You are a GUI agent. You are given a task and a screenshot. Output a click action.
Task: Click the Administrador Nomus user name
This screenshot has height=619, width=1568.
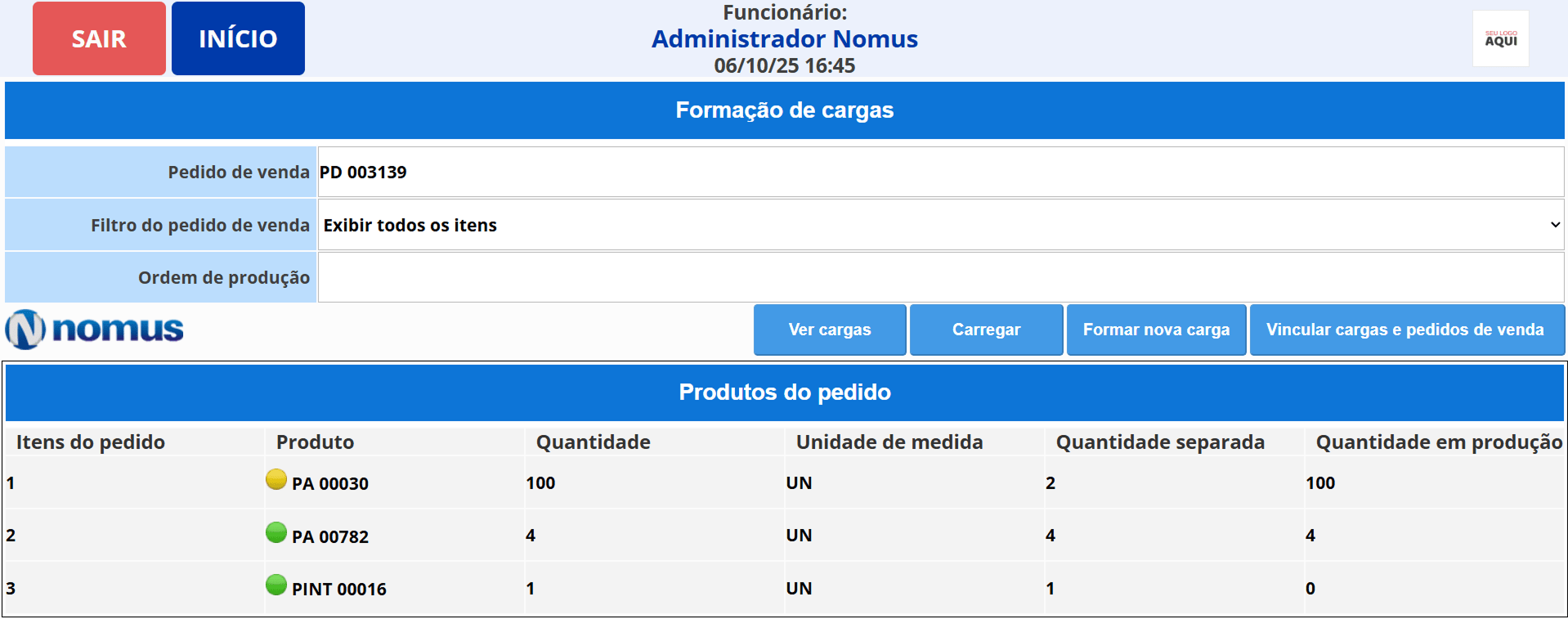784,39
